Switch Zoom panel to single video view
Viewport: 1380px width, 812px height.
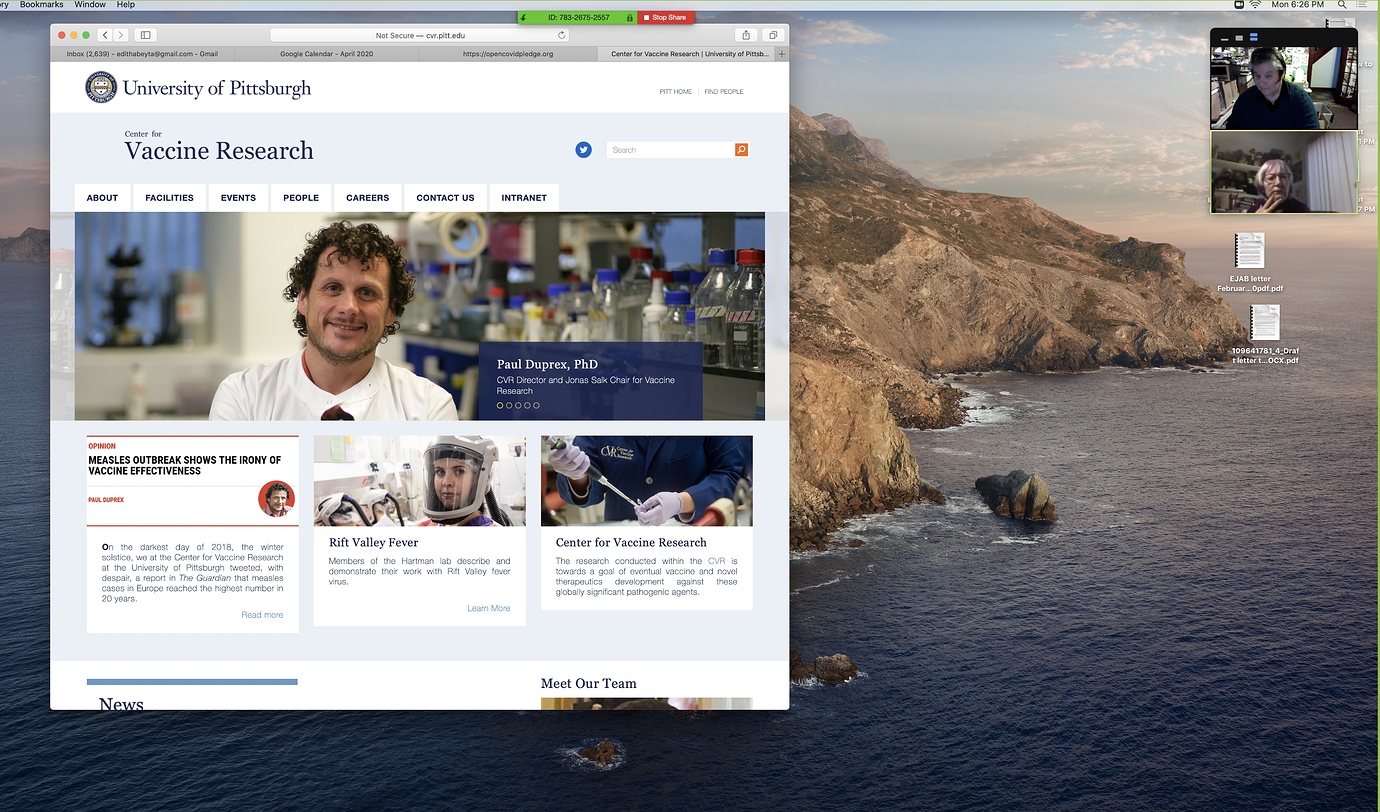(x=1239, y=38)
